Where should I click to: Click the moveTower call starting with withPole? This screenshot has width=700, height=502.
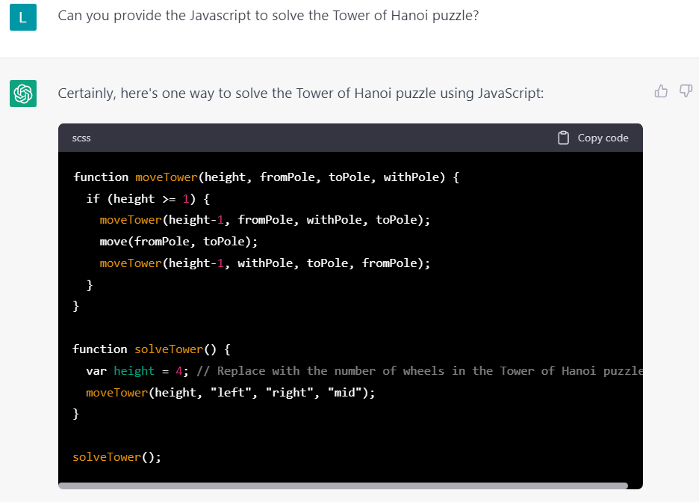coord(264,263)
